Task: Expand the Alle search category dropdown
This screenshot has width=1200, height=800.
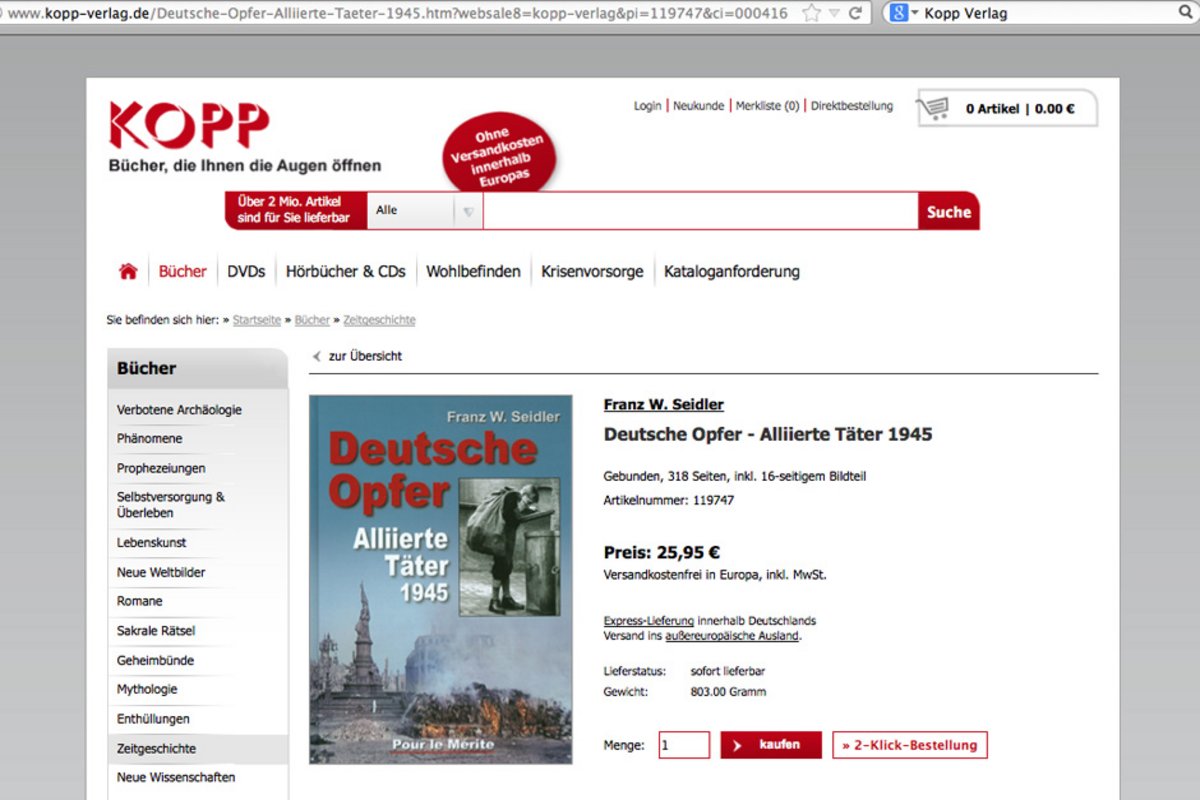Action: point(468,211)
